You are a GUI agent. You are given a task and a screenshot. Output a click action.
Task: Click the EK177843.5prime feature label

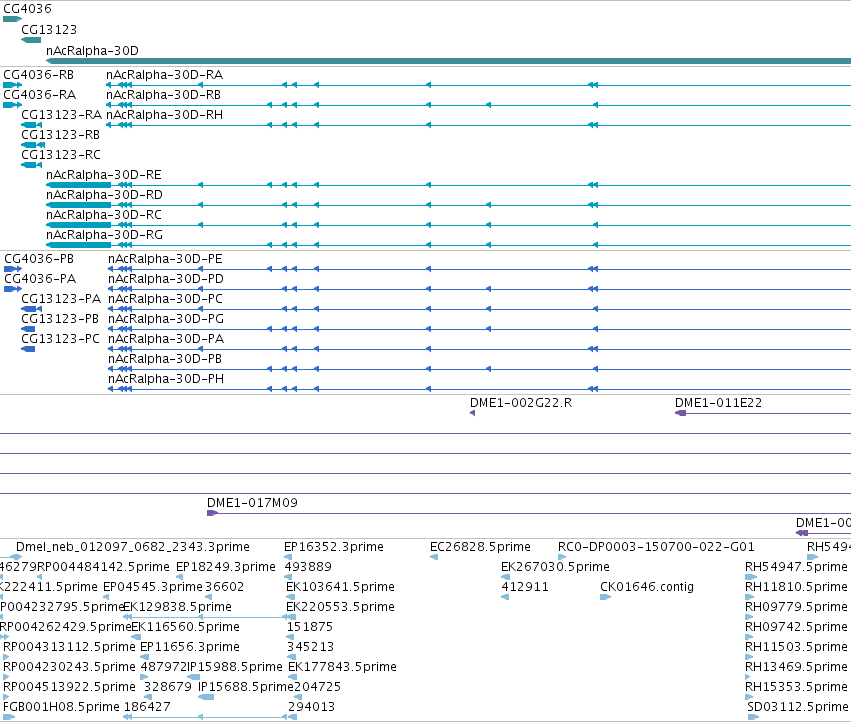[x=342, y=667]
